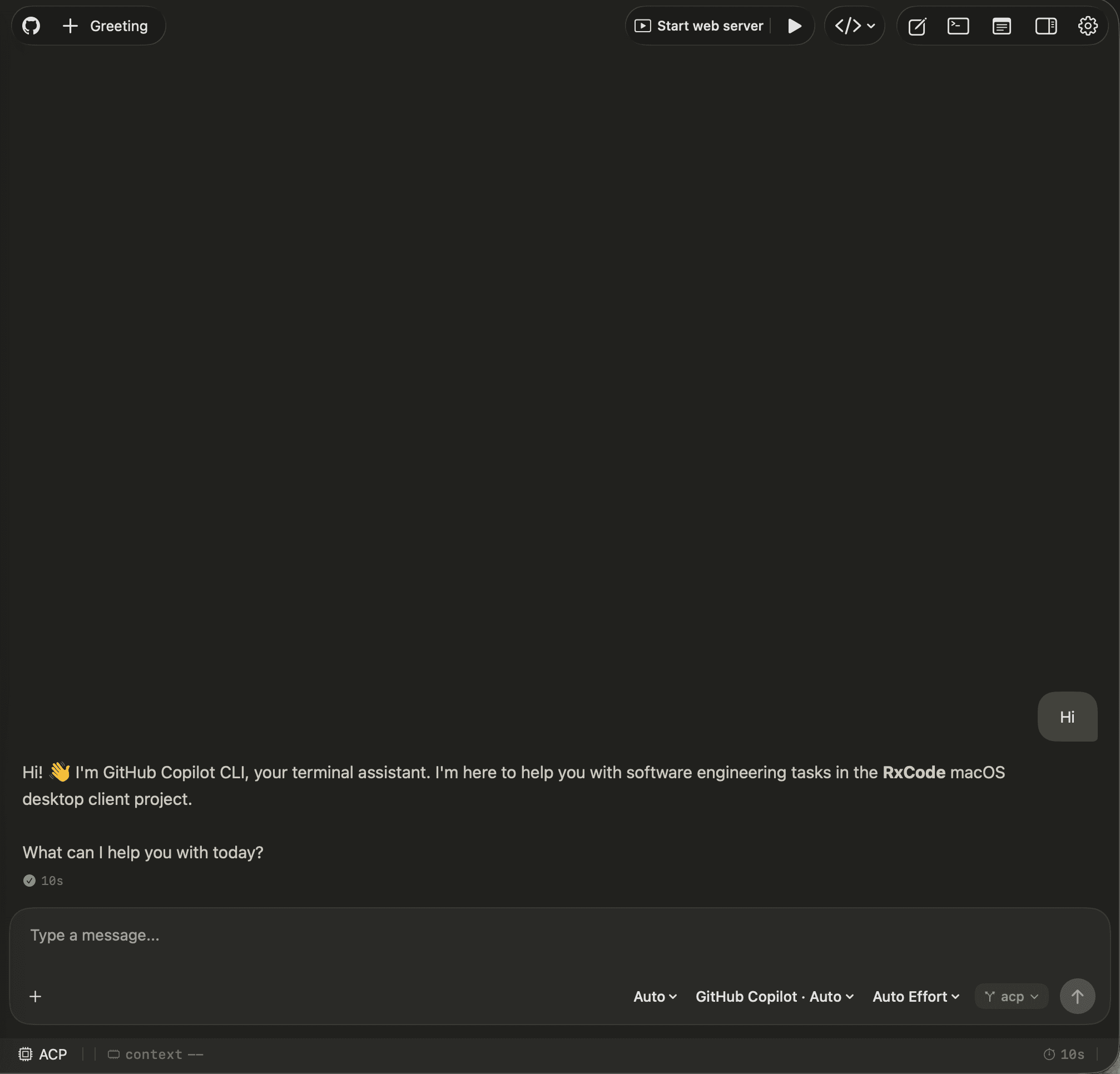Screen dimensions: 1120x1074
Task: Open the terminal panel icon
Action: pyautogui.click(x=958, y=26)
